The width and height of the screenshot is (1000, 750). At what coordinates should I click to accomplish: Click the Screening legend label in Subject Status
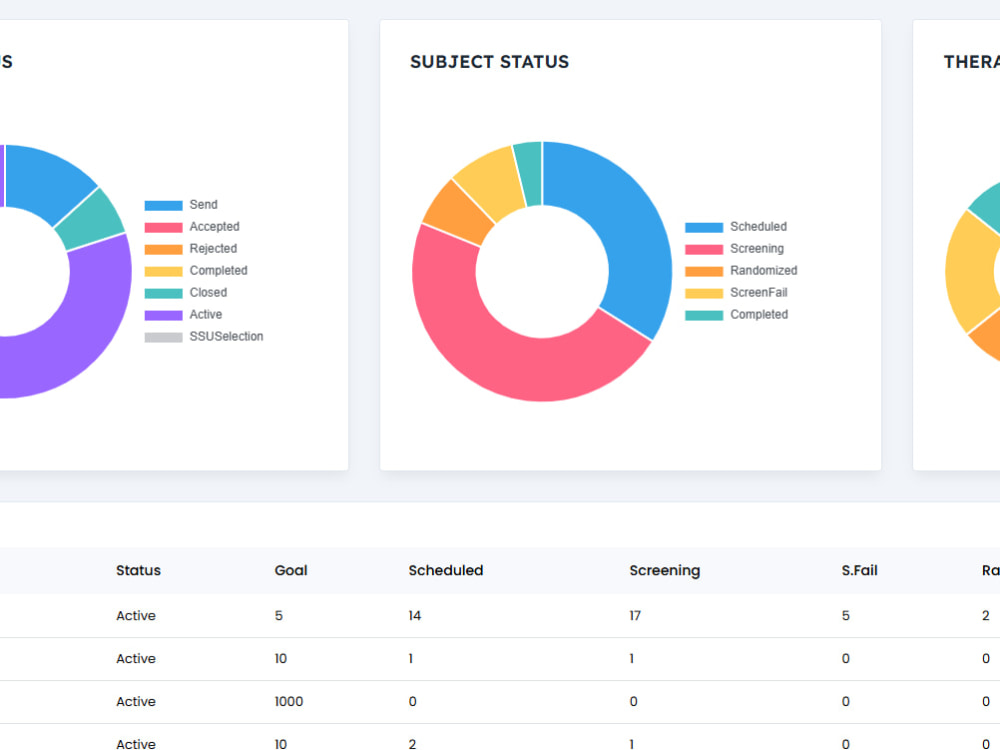click(x=757, y=249)
